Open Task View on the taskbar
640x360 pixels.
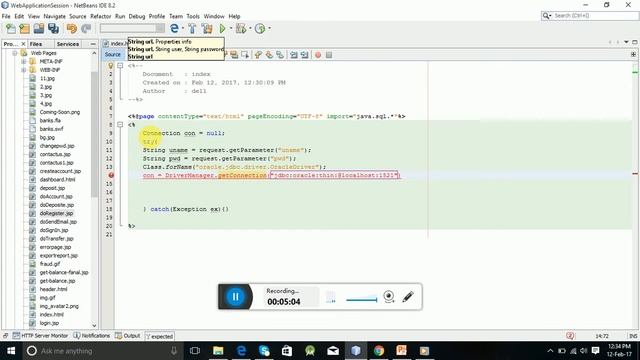point(195,351)
